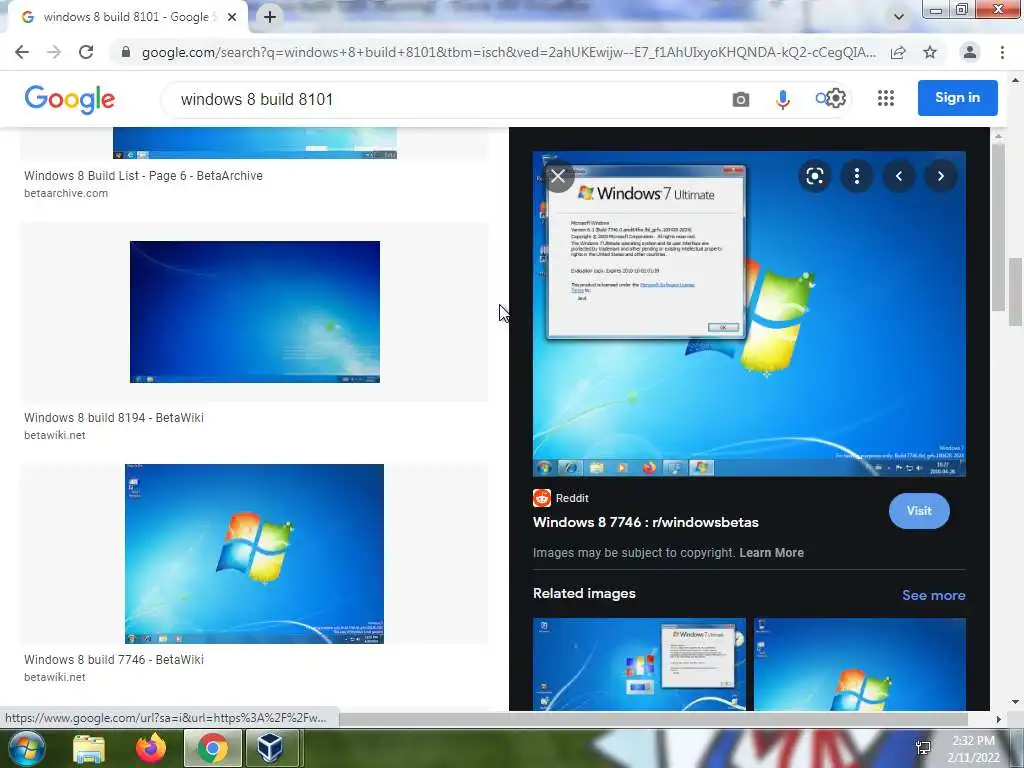Open the Learn More copyright link
The height and width of the screenshot is (768, 1024).
pos(771,552)
